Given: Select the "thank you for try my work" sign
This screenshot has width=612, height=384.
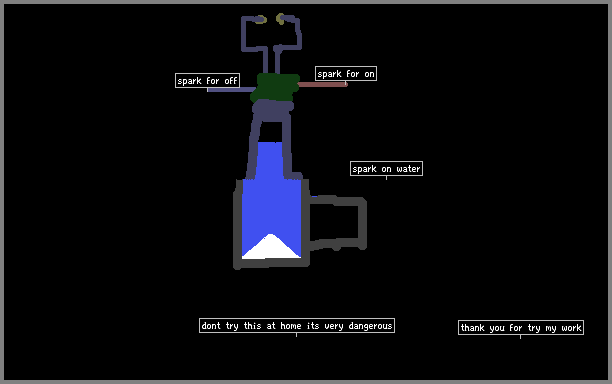Looking at the screenshot, I should pos(521,327).
